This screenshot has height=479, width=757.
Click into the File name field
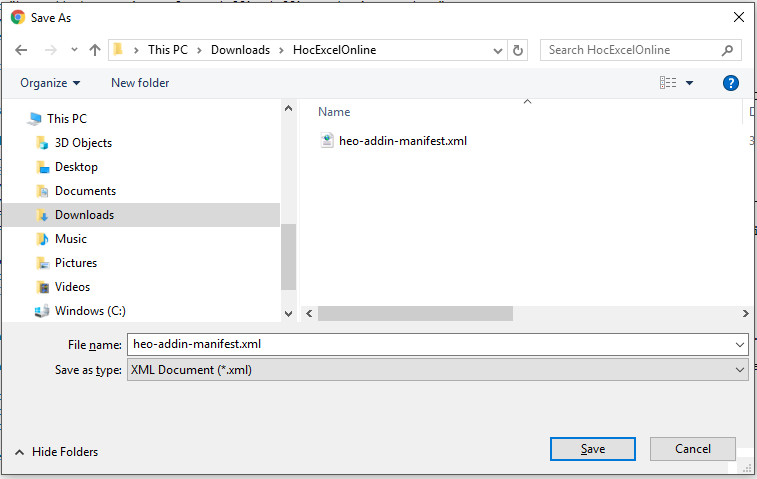click(438, 344)
